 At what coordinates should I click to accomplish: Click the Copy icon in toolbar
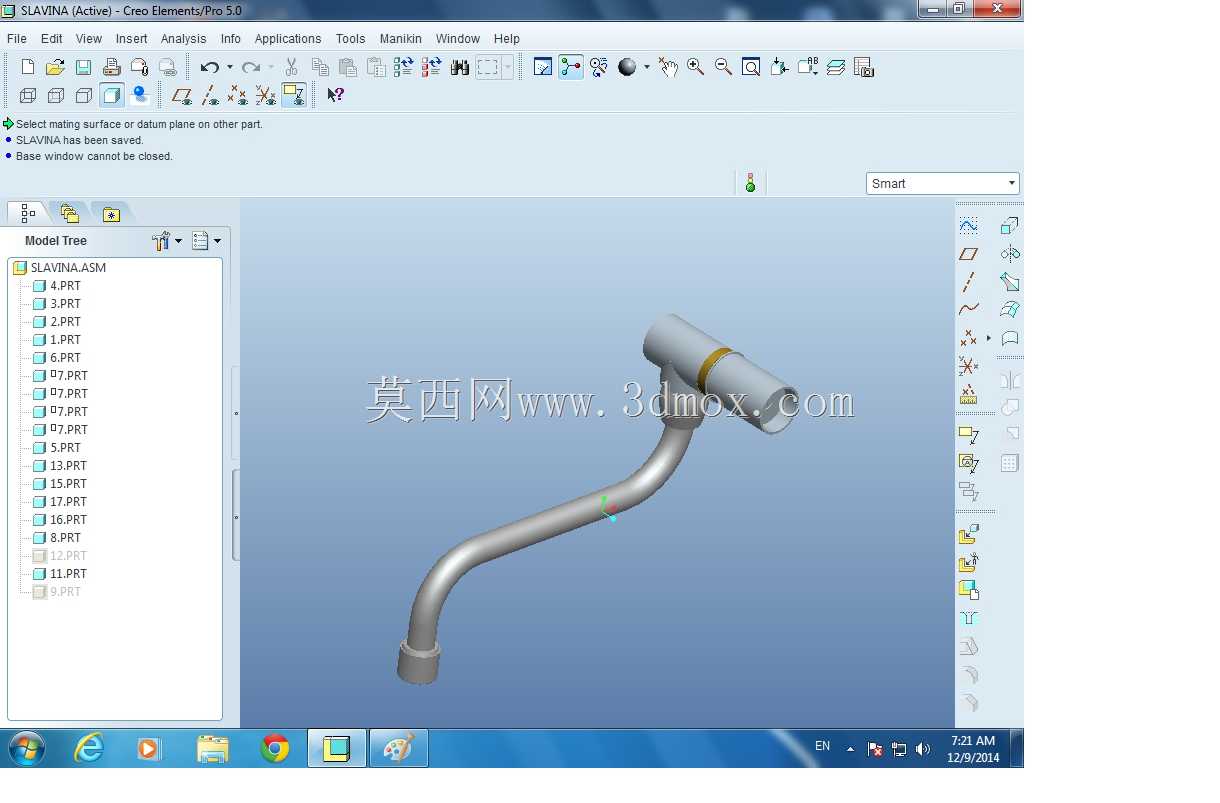click(x=320, y=67)
